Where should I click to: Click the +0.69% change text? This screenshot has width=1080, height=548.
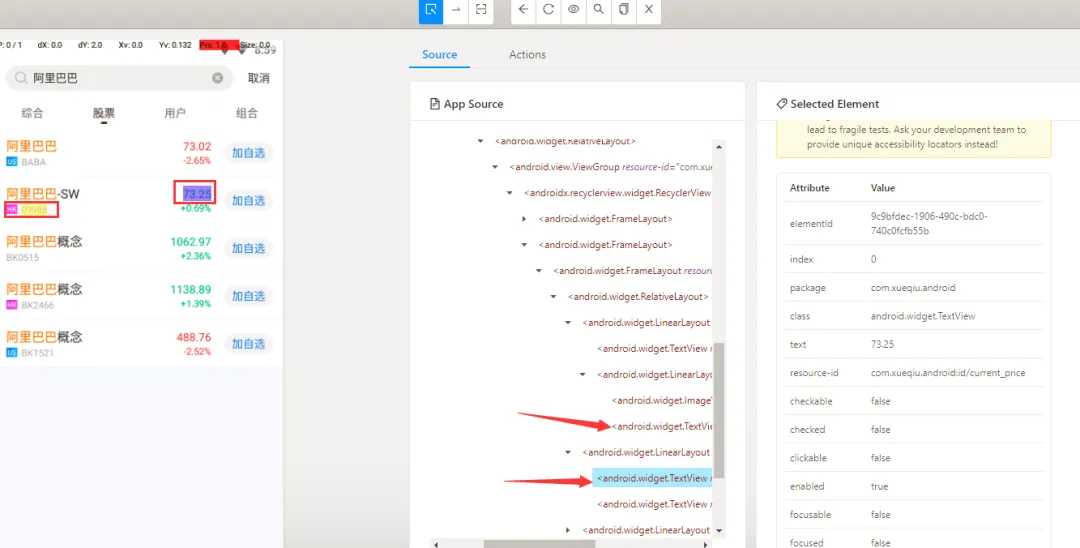coord(196,208)
